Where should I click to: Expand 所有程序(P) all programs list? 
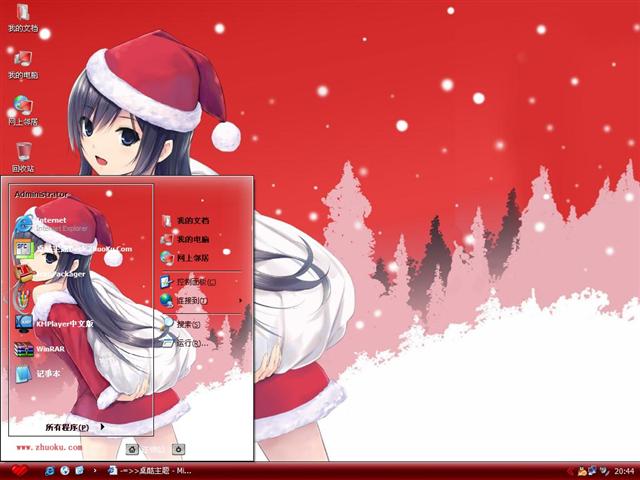coord(75,427)
